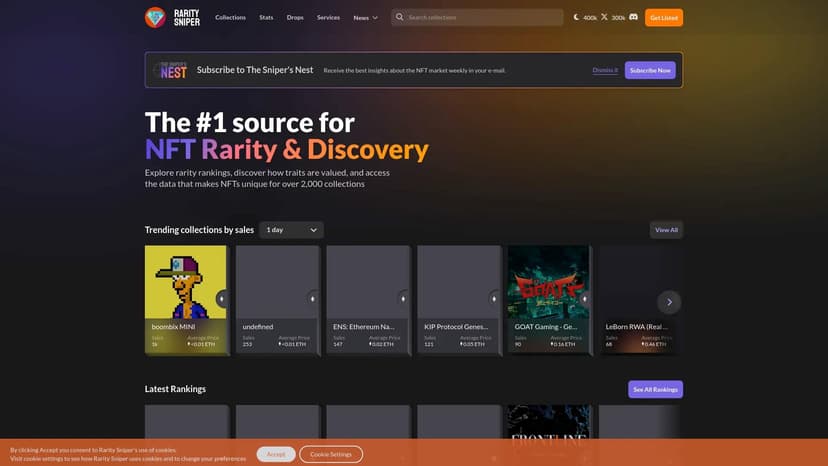The width and height of the screenshot is (828, 466).
Task: Expand the News menu dropdown
Action: click(365, 17)
